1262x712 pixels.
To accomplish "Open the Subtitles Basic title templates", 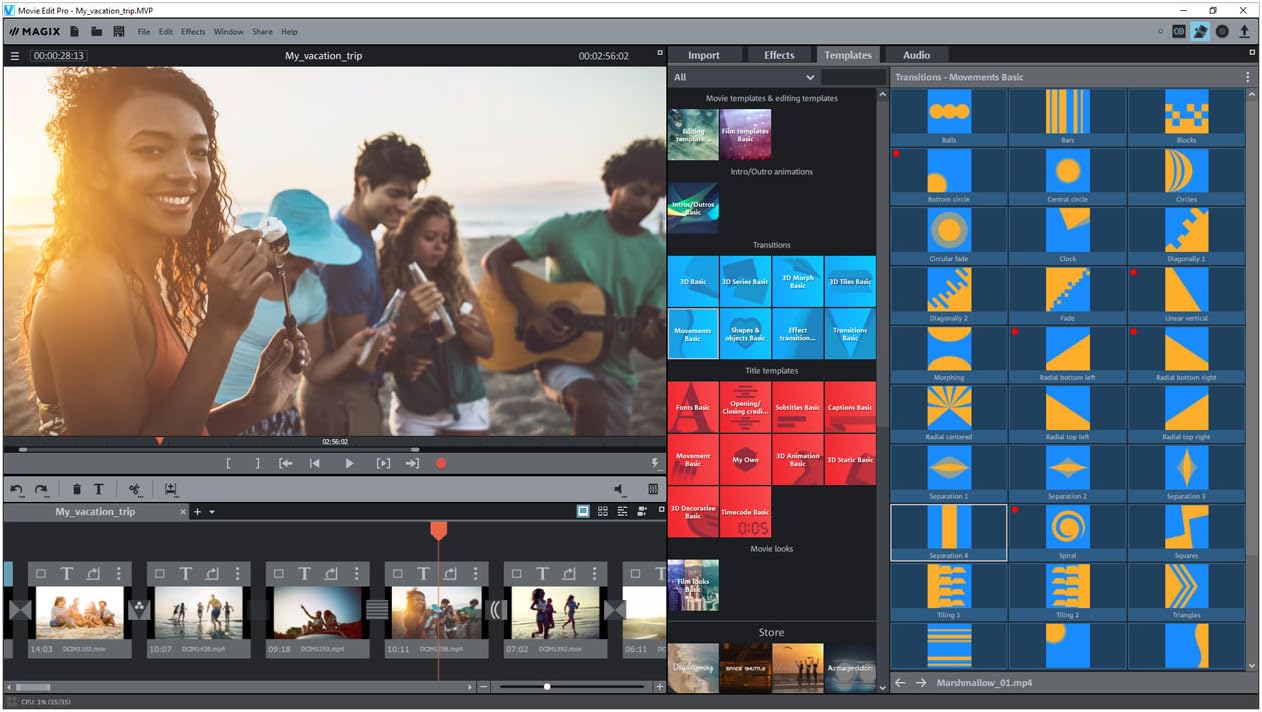I will 797,406.
